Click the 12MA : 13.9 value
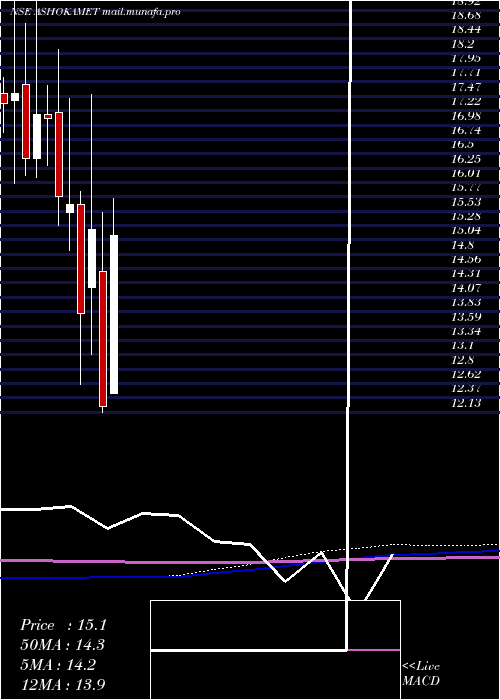This screenshot has height=700, width=500. 63,685
